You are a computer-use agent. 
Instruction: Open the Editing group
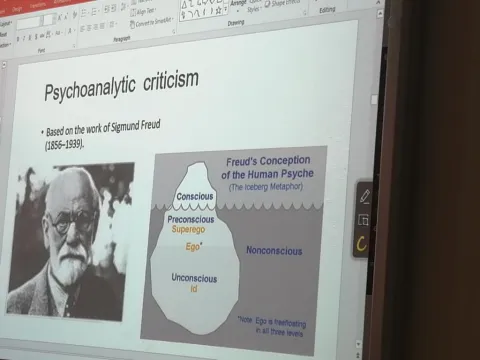[x=327, y=10]
